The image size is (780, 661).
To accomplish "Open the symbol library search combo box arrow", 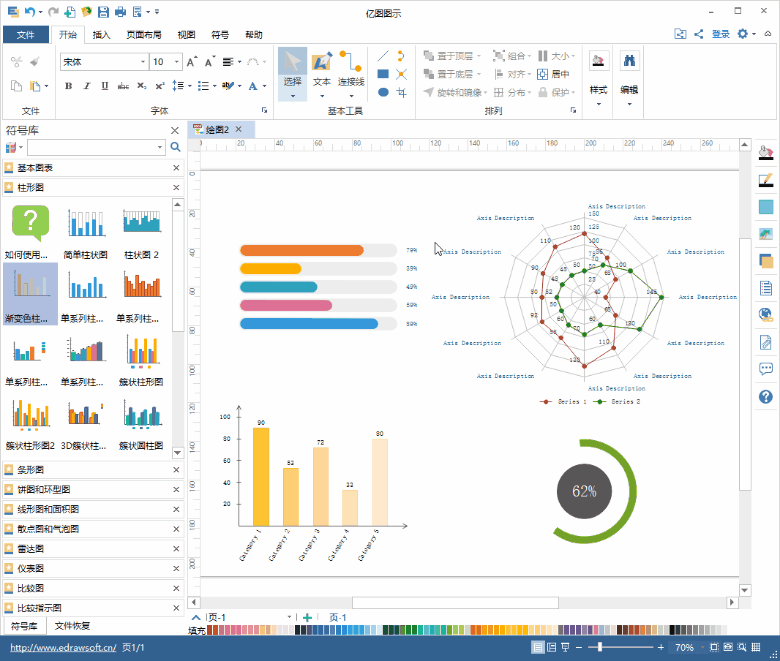I will pyautogui.click(x=160, y=147).
